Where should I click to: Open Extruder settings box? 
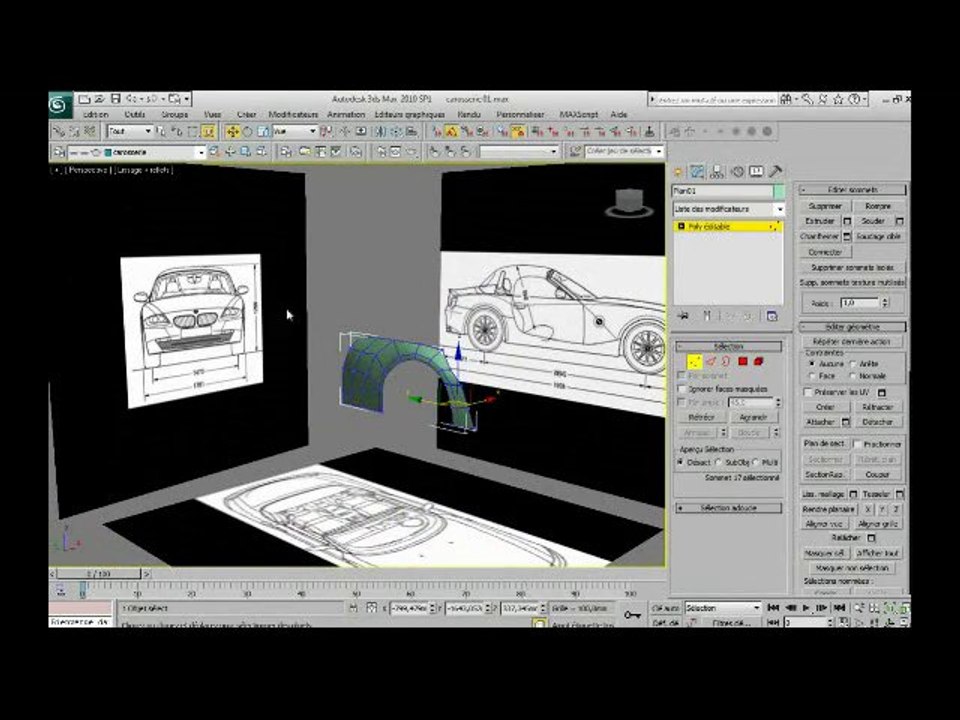[847, 221]
